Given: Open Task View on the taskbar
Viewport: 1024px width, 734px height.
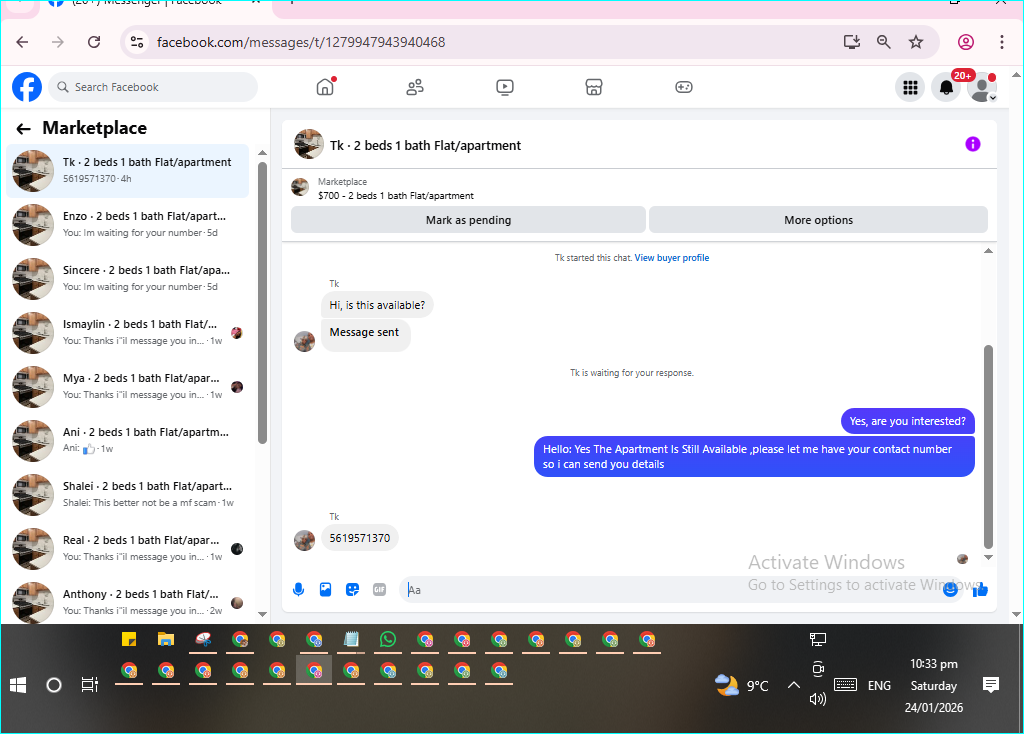Looking at the screenshot, I should click(89, 685).
